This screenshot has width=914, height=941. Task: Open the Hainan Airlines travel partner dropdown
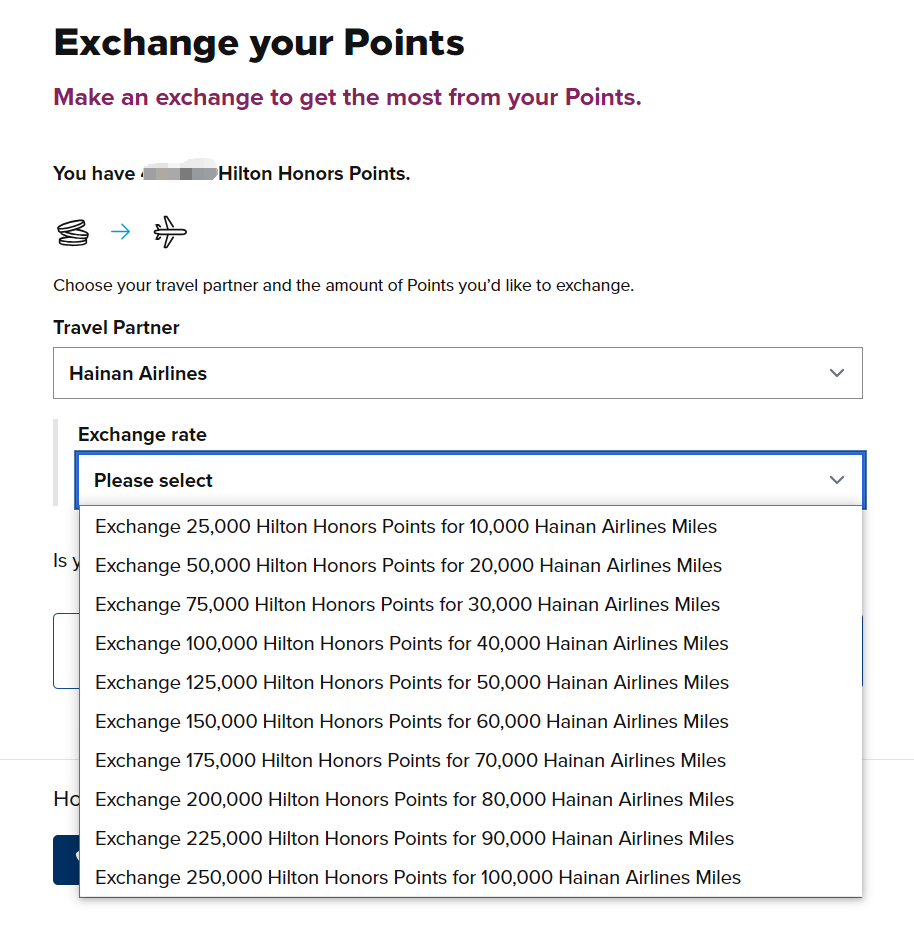pyautogui.click(x=457, y=373)
